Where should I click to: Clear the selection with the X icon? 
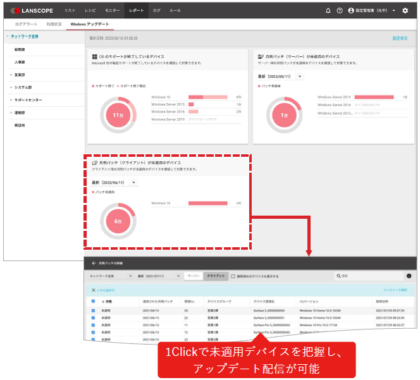tap(93, 290)
